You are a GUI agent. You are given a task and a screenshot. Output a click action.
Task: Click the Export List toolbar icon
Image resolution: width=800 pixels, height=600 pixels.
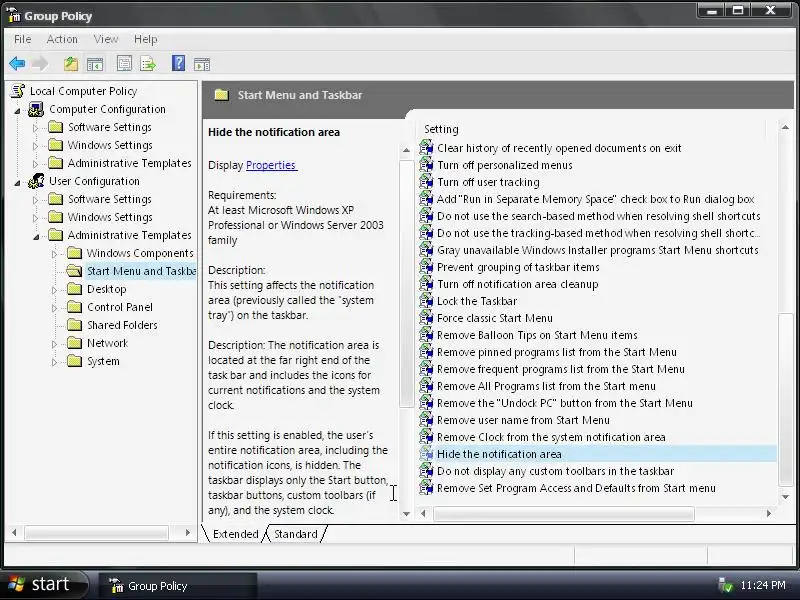coord(148,64)
